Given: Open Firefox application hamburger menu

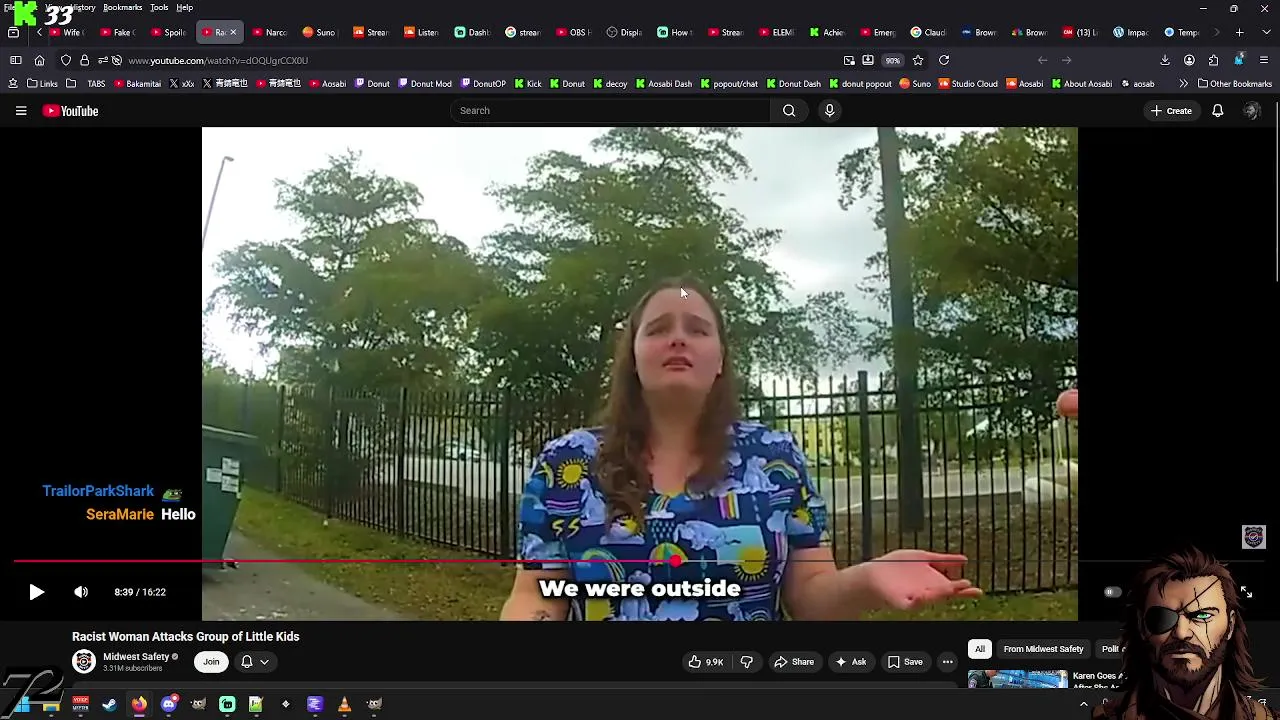Looking at the screenshot, I should pyautogui.click(x=1264, y=60).
